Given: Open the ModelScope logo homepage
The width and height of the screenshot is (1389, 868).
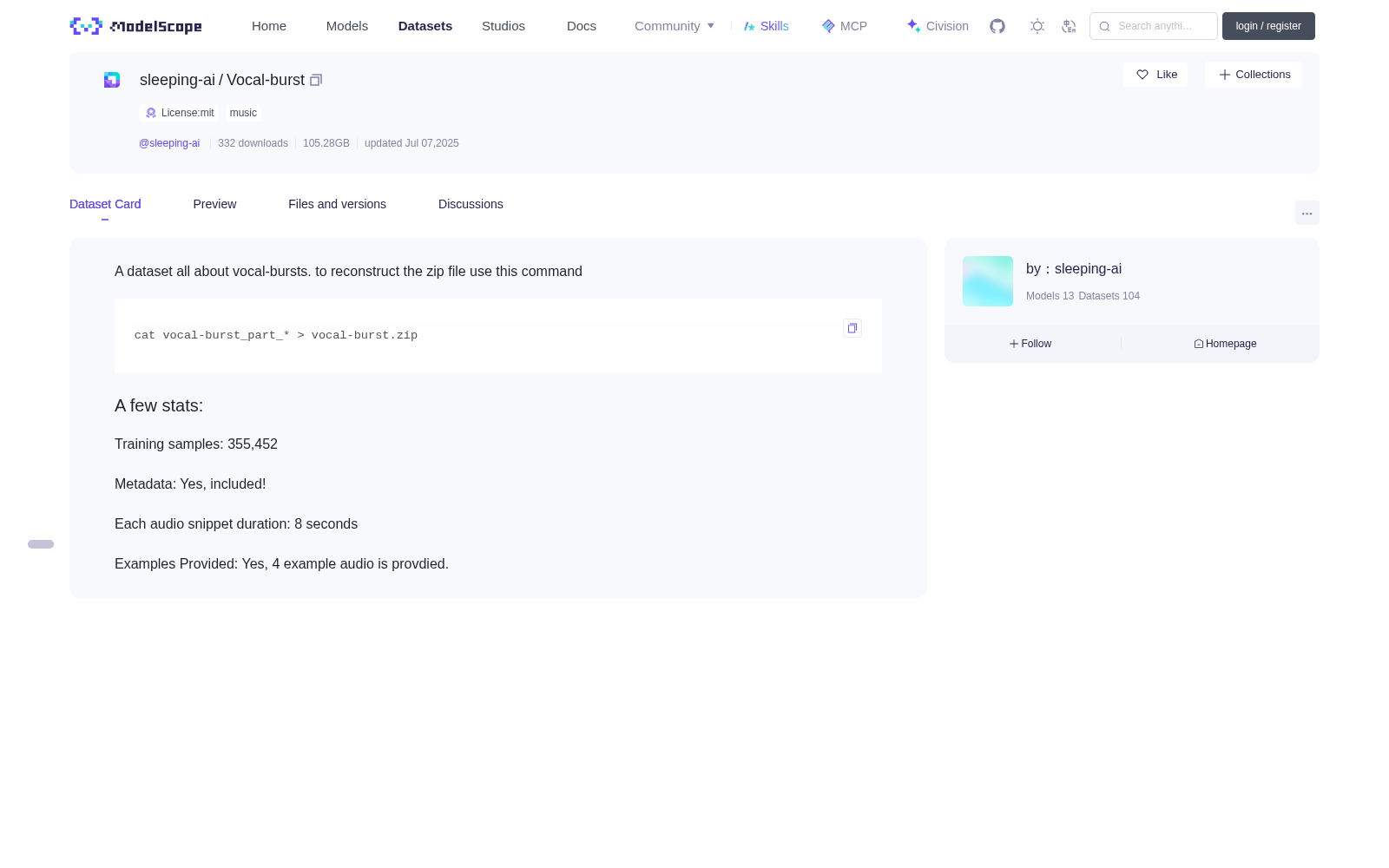Looking at the screenshot, I should pyautogui.click(x=135, y=26).
